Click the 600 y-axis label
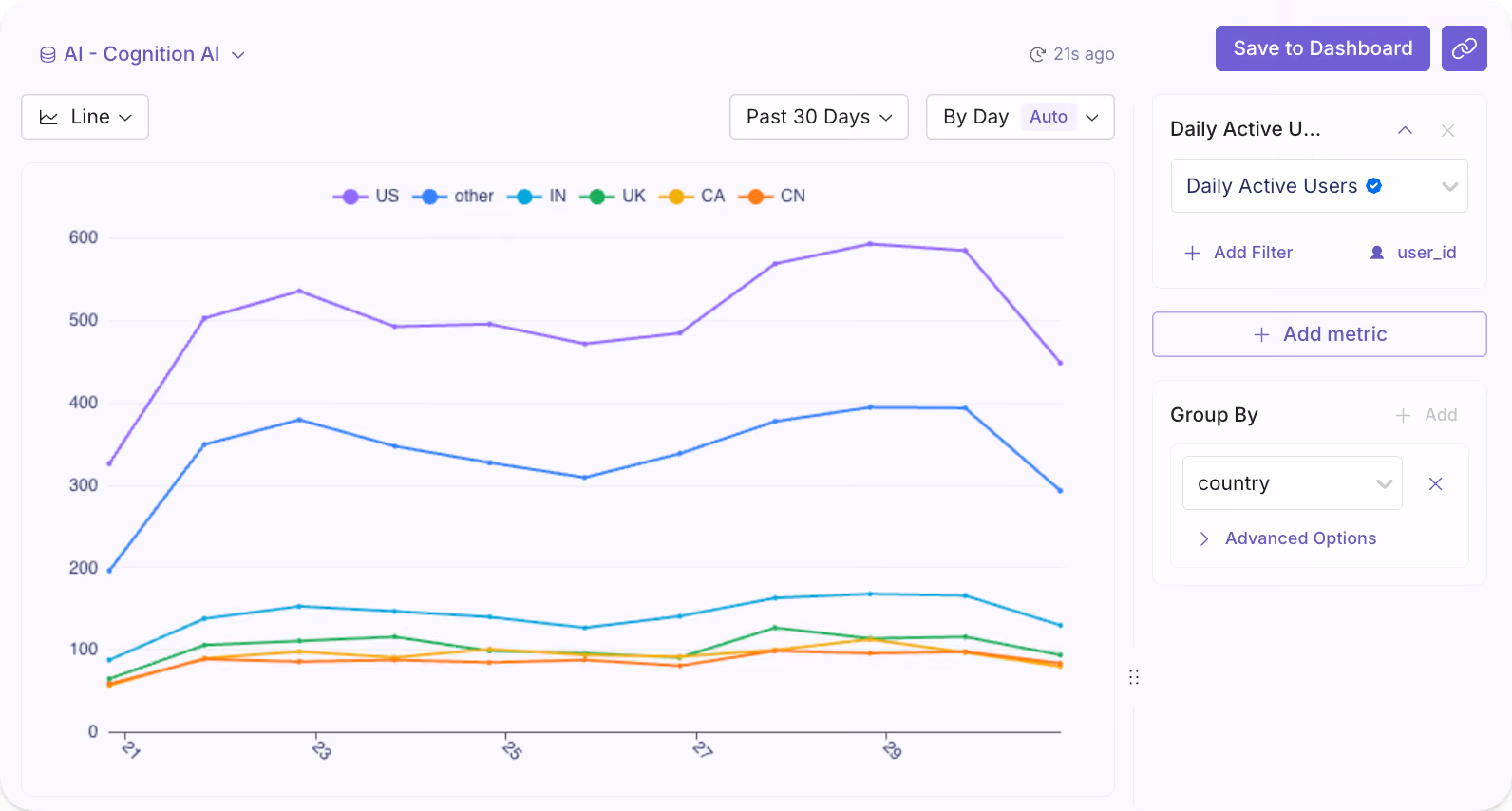 pyautogui.click(x=84, y=237)
